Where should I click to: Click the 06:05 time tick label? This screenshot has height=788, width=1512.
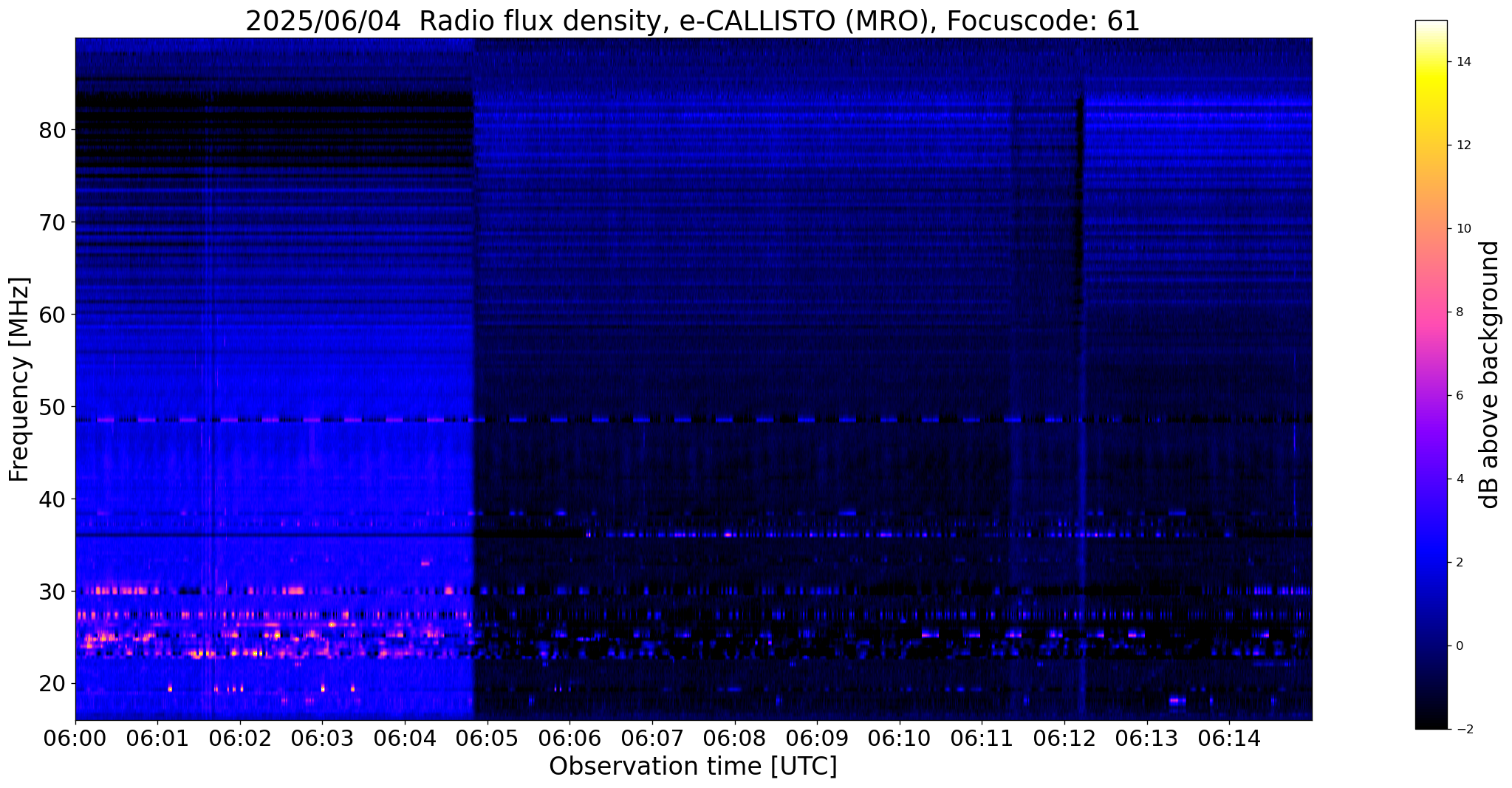488,738
